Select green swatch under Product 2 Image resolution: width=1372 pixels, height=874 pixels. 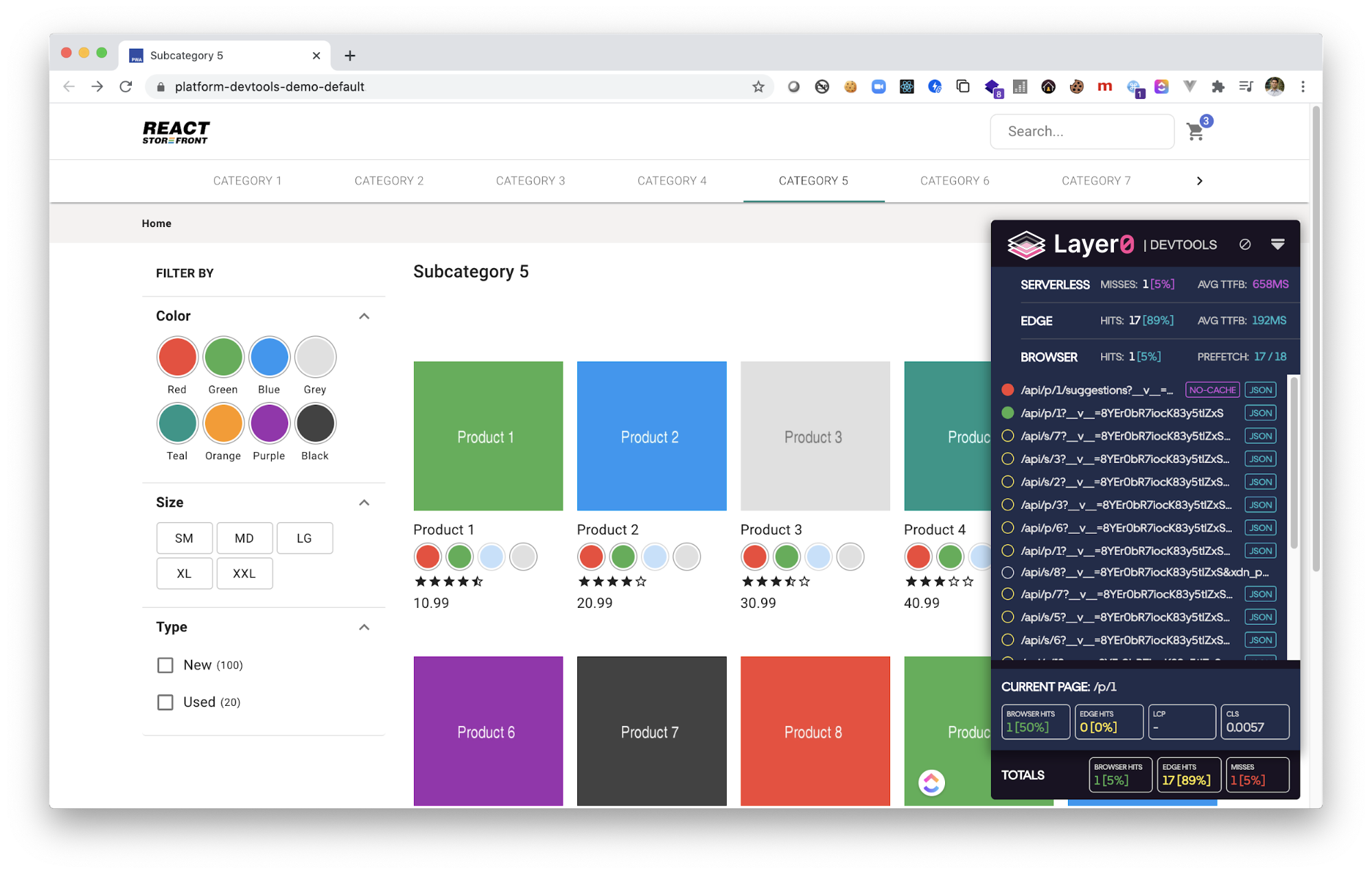tap(623, 556)
